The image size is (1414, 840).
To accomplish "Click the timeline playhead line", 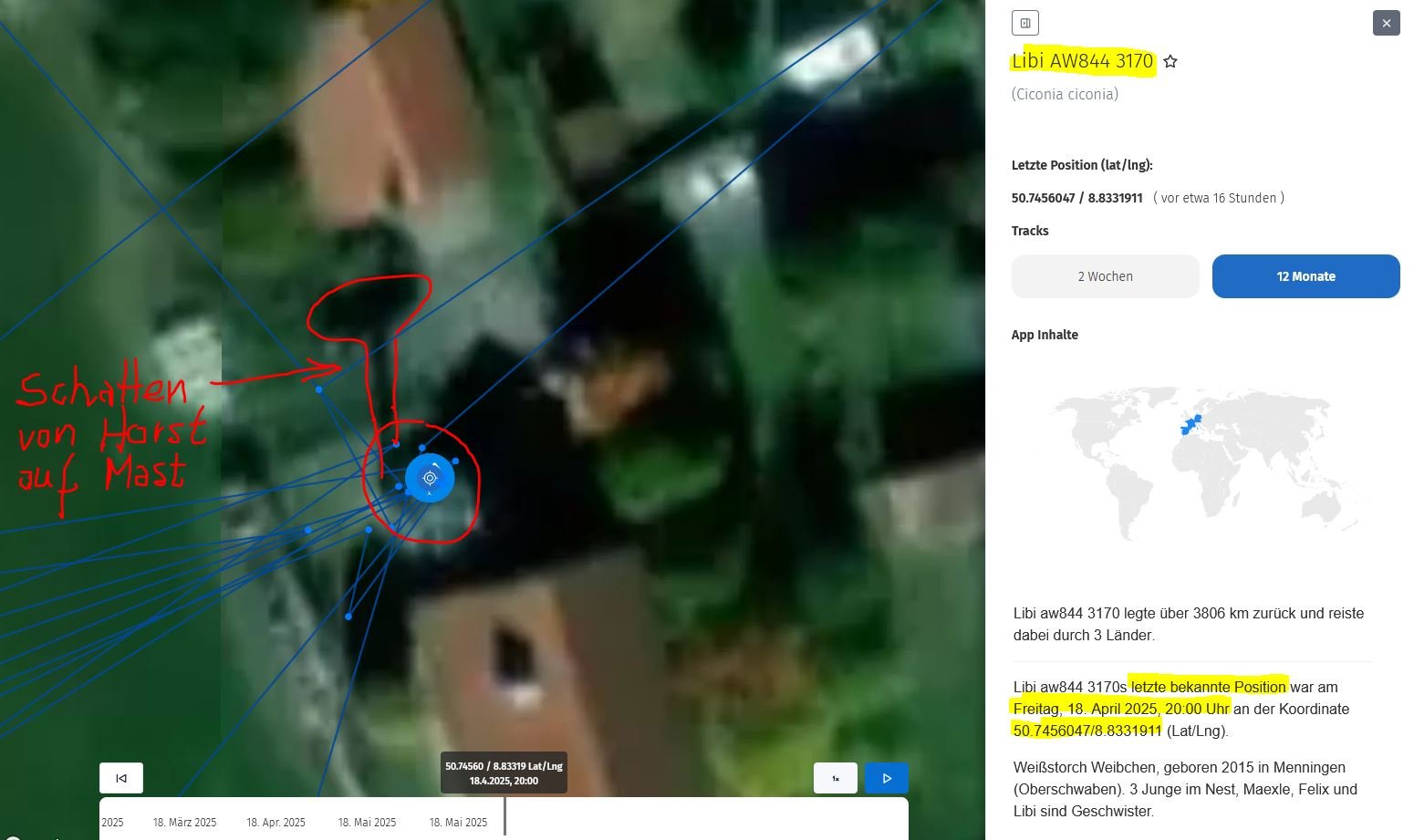I will pyautogui.click(x=504, y=816).
